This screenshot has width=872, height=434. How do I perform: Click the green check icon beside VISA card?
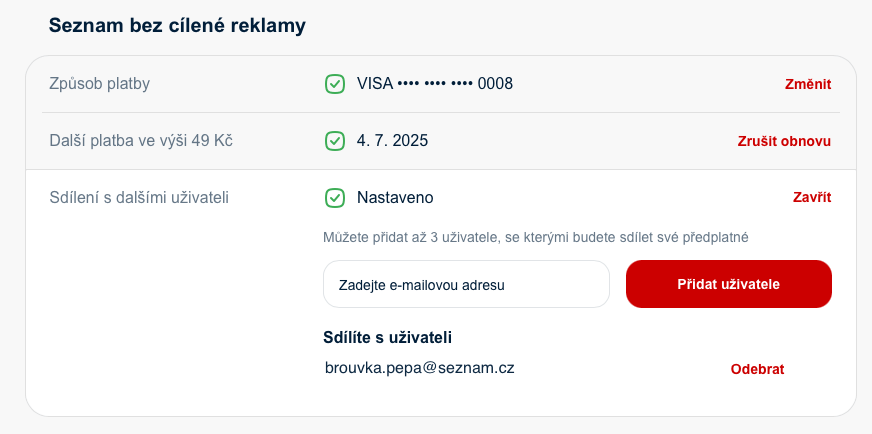click(x=335, y=84)
